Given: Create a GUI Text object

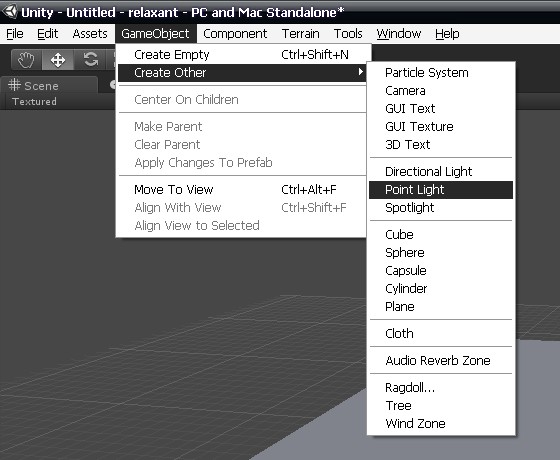Looking at the screenshot, I should (441, 109).
